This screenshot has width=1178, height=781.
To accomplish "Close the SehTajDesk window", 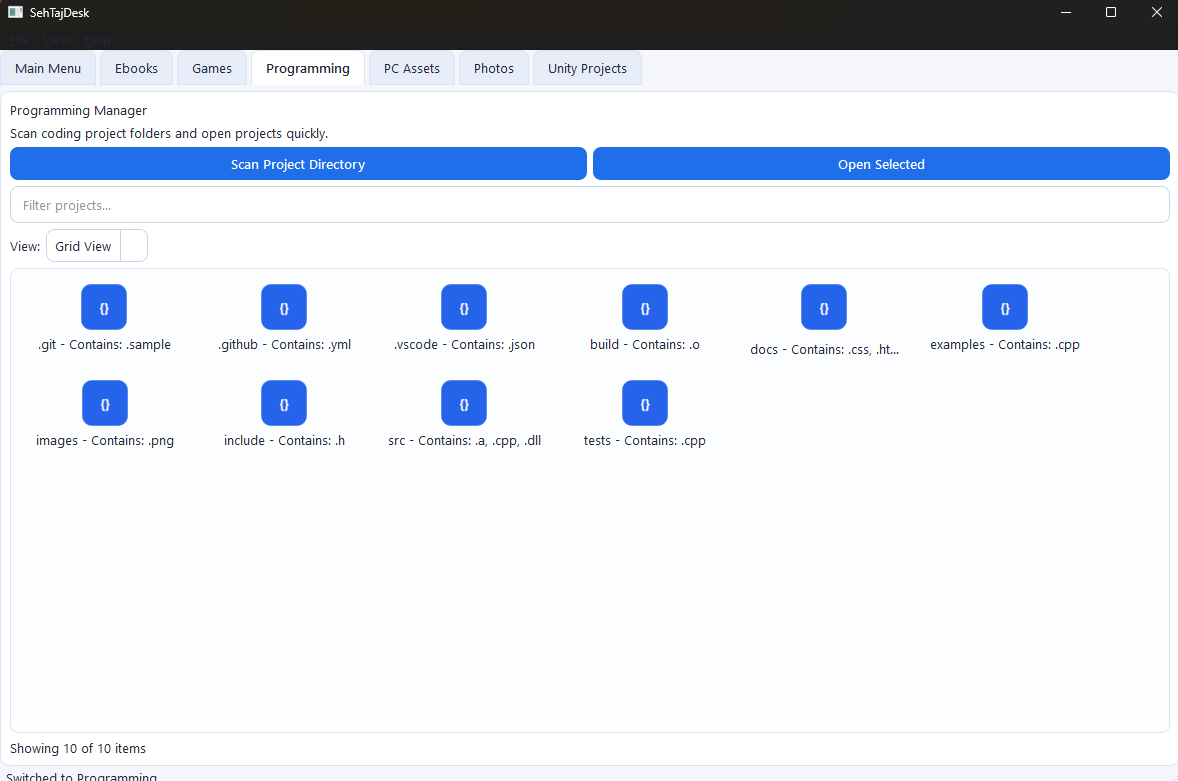I will click(1156, 12).
